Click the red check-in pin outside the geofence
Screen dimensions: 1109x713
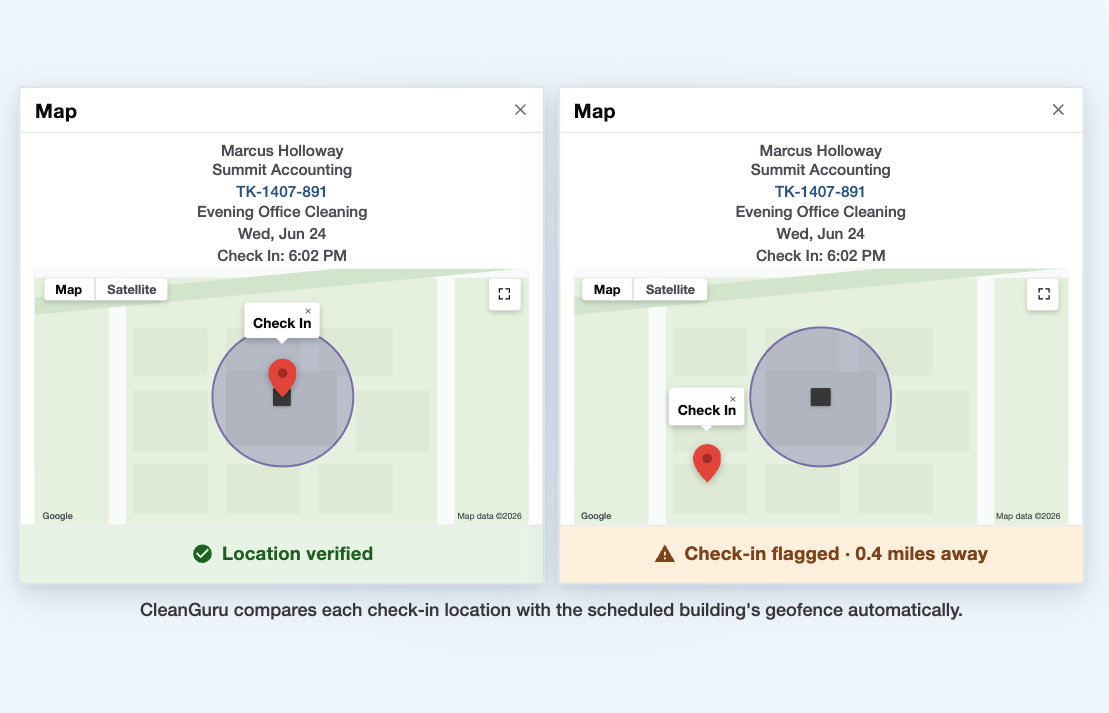coord(707,463)
